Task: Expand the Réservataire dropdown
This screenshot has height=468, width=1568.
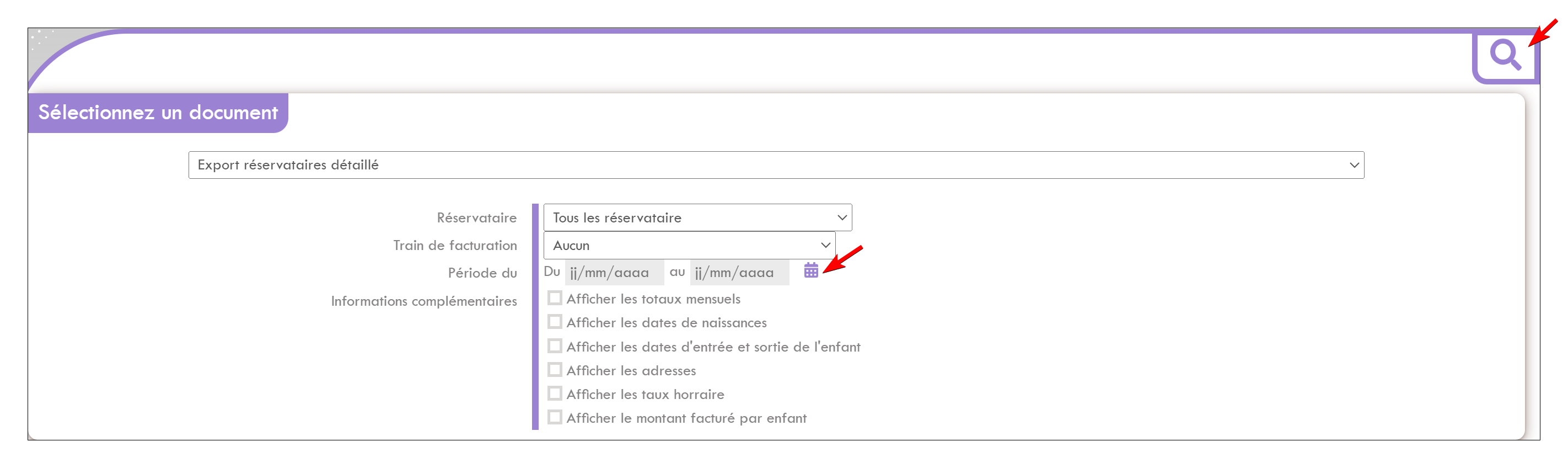Action: (x=697, y=217)
